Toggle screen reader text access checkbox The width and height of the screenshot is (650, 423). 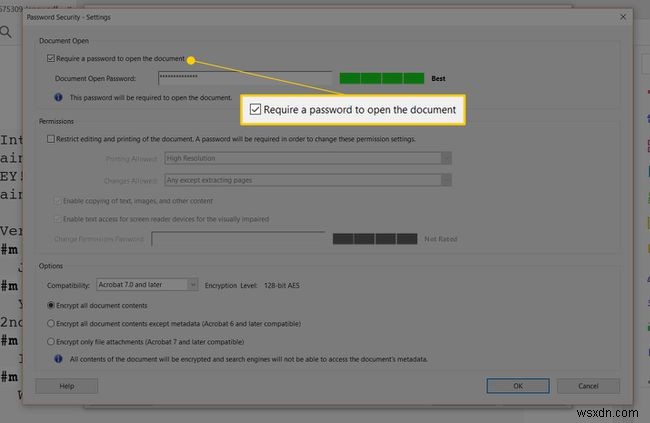pos(58,219)
